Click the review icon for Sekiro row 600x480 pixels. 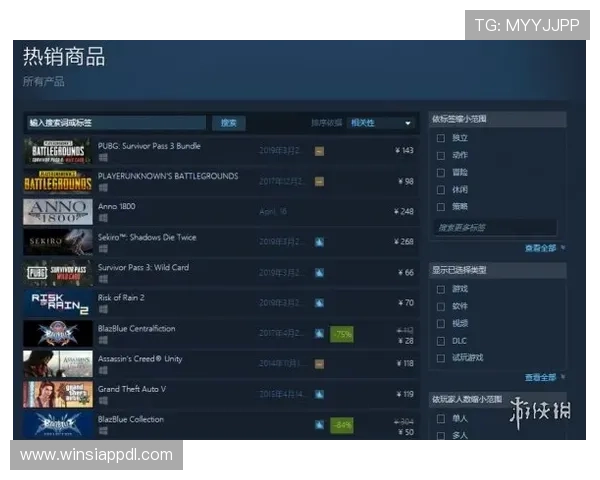pyautogui.click(x=319, y=242)
